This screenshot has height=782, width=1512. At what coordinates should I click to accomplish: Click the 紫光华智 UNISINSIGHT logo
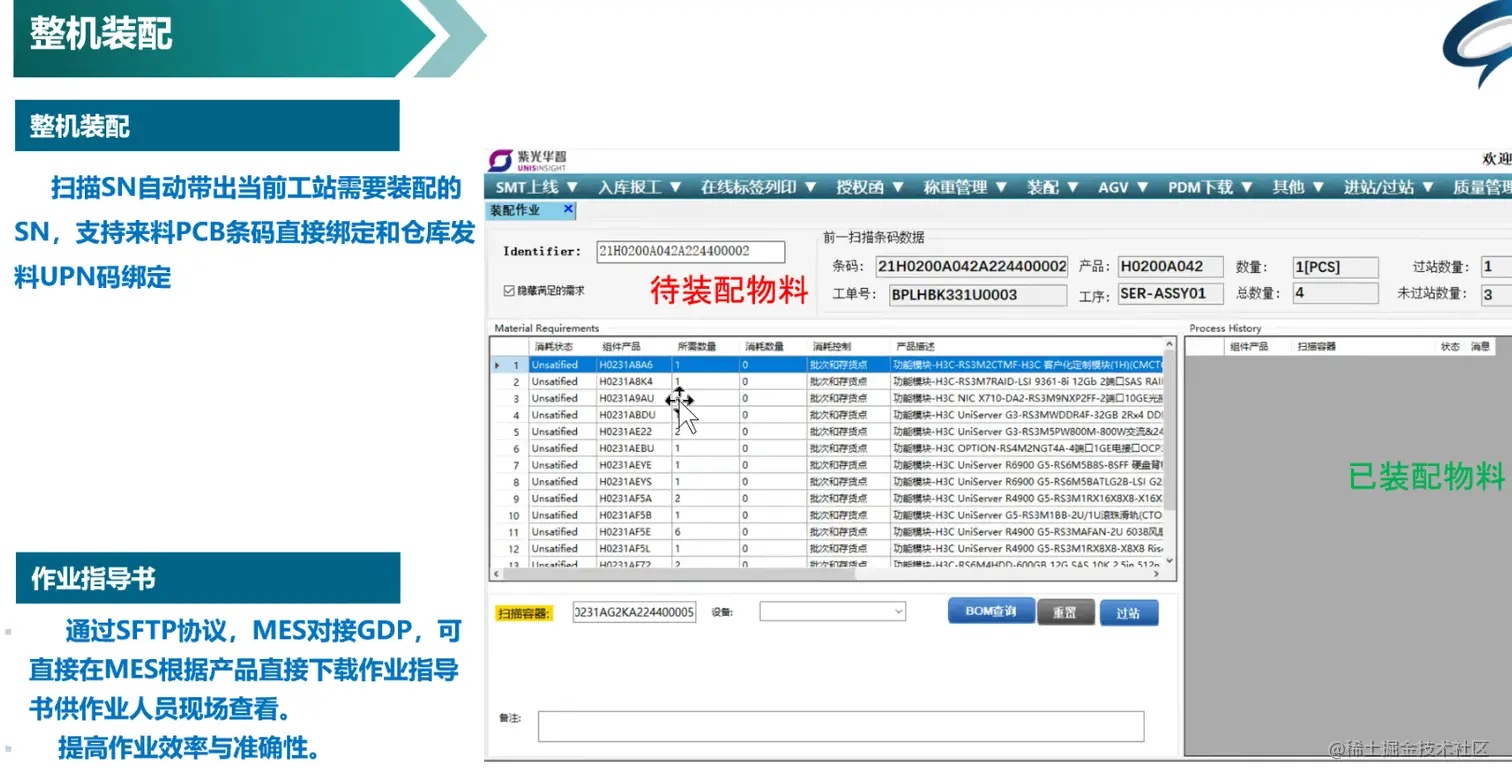[527, 160]
